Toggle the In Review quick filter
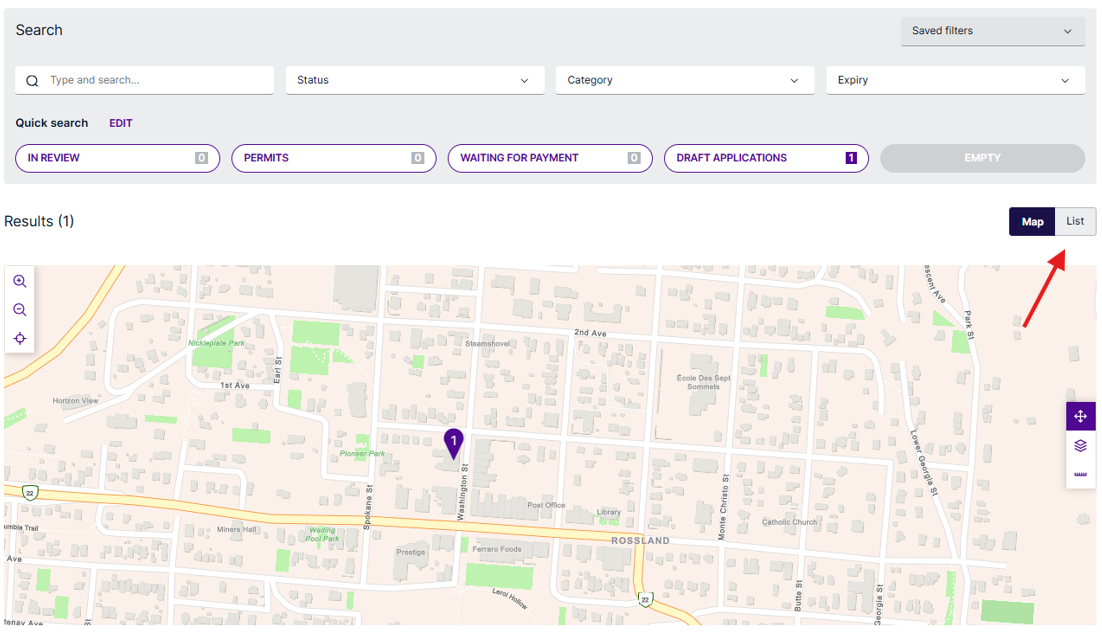 click(x=117, y=158)
